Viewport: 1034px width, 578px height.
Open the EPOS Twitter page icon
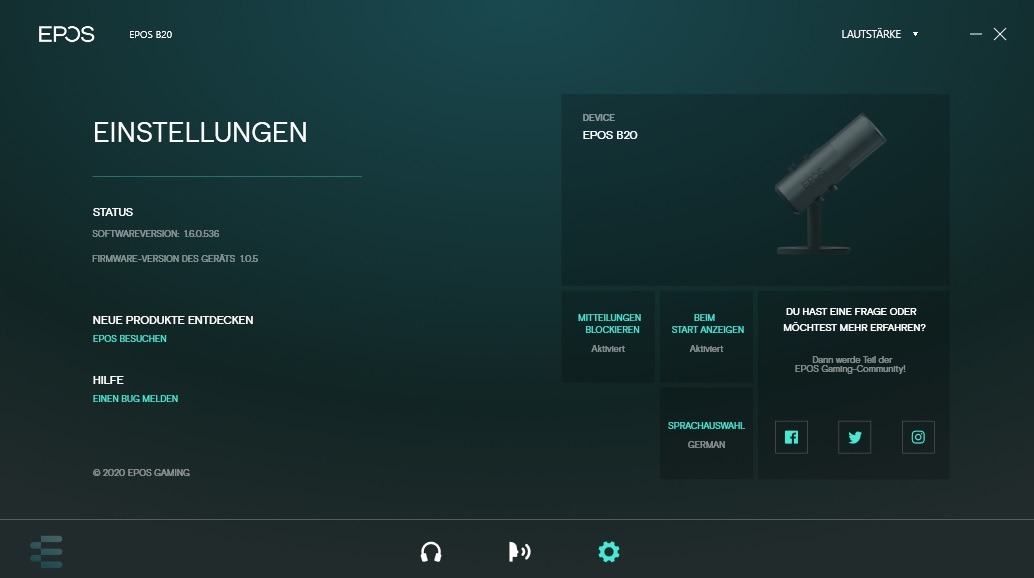click(x=855, y=437)
